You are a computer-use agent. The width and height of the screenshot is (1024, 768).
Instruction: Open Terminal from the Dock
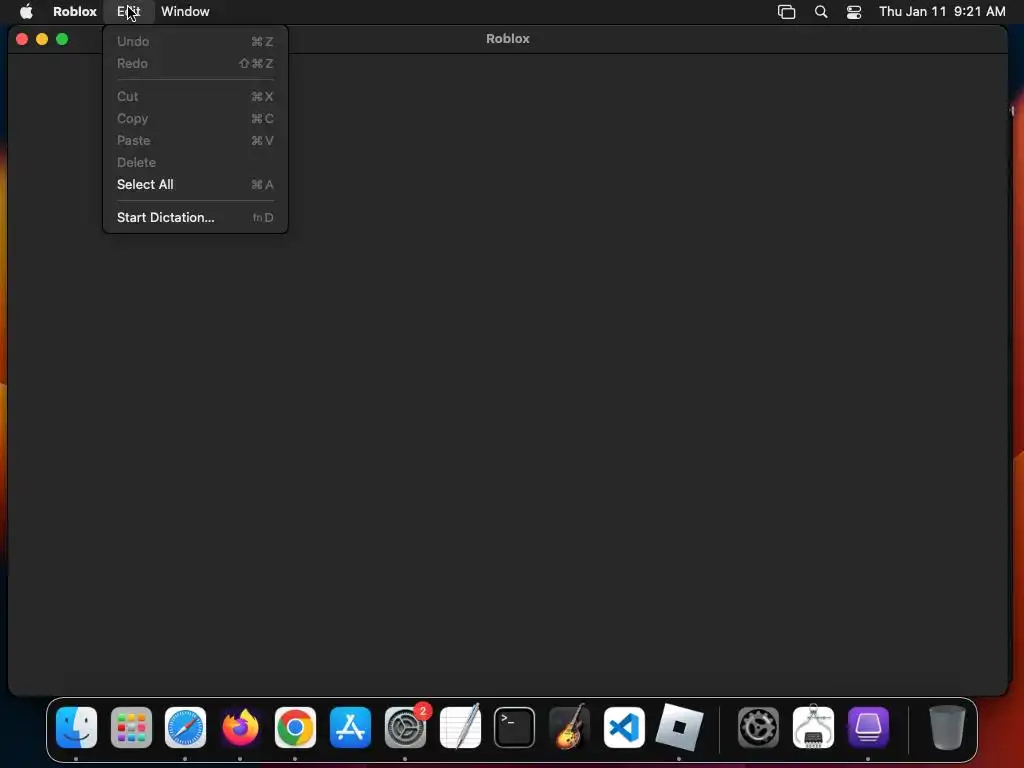(x=515, y=727)
